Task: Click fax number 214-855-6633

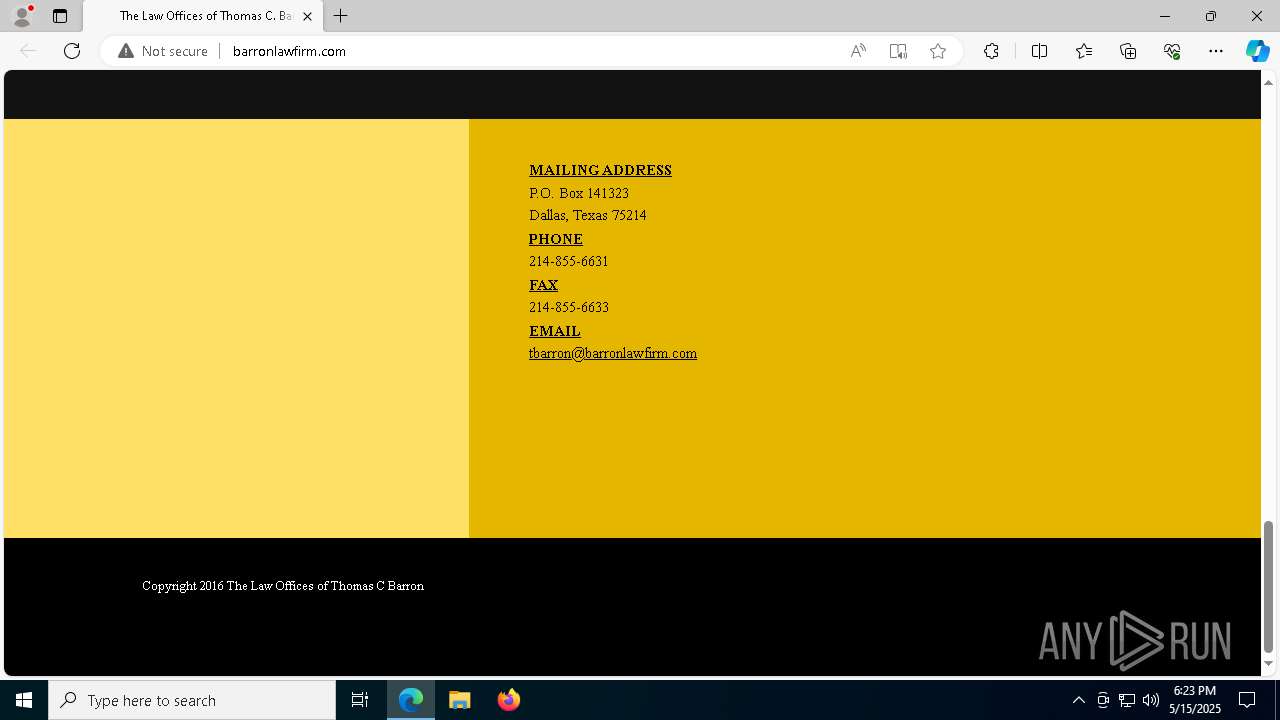Action: point(569,307)
